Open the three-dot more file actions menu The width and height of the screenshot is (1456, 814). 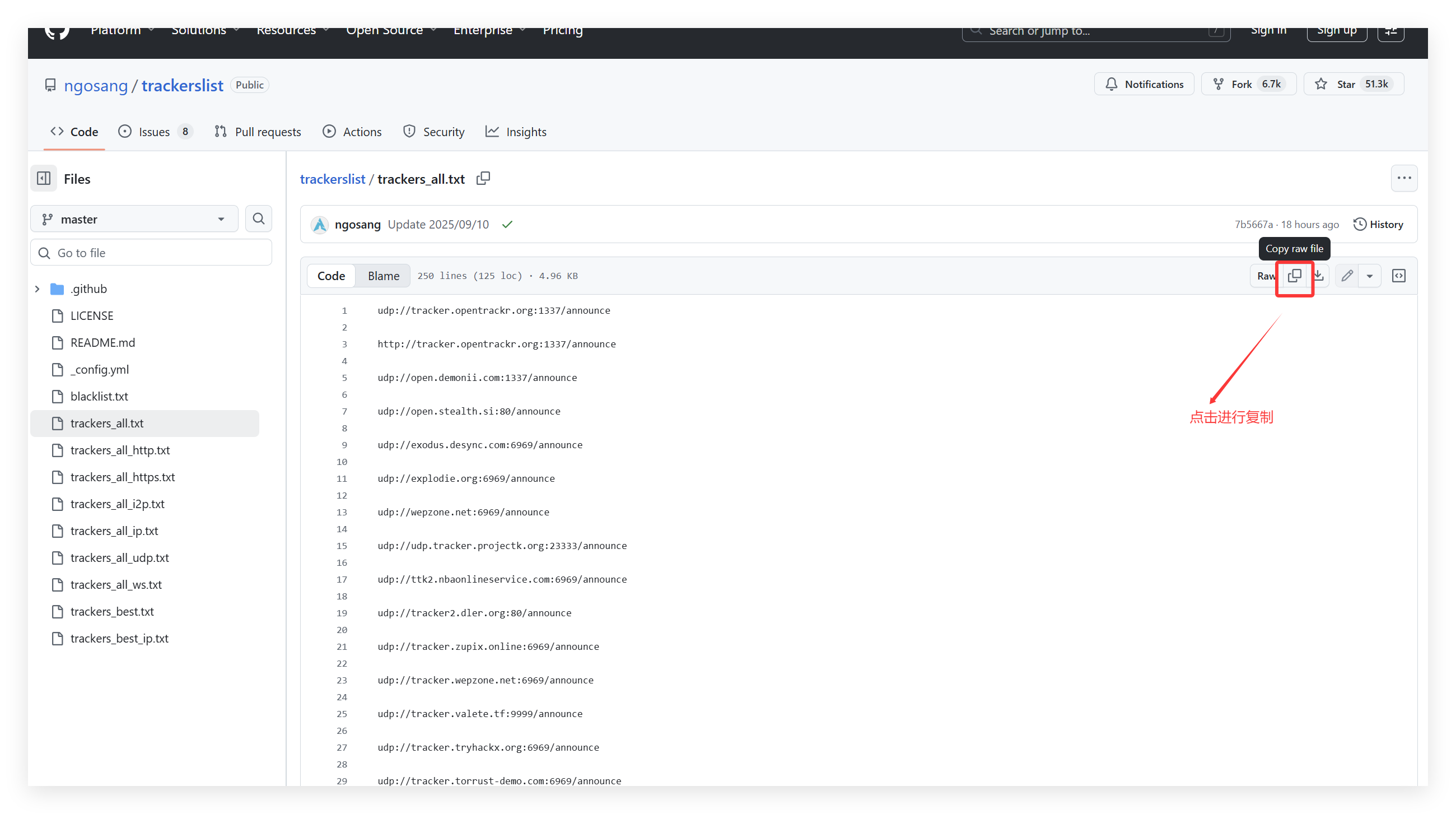pos(1403,178)
